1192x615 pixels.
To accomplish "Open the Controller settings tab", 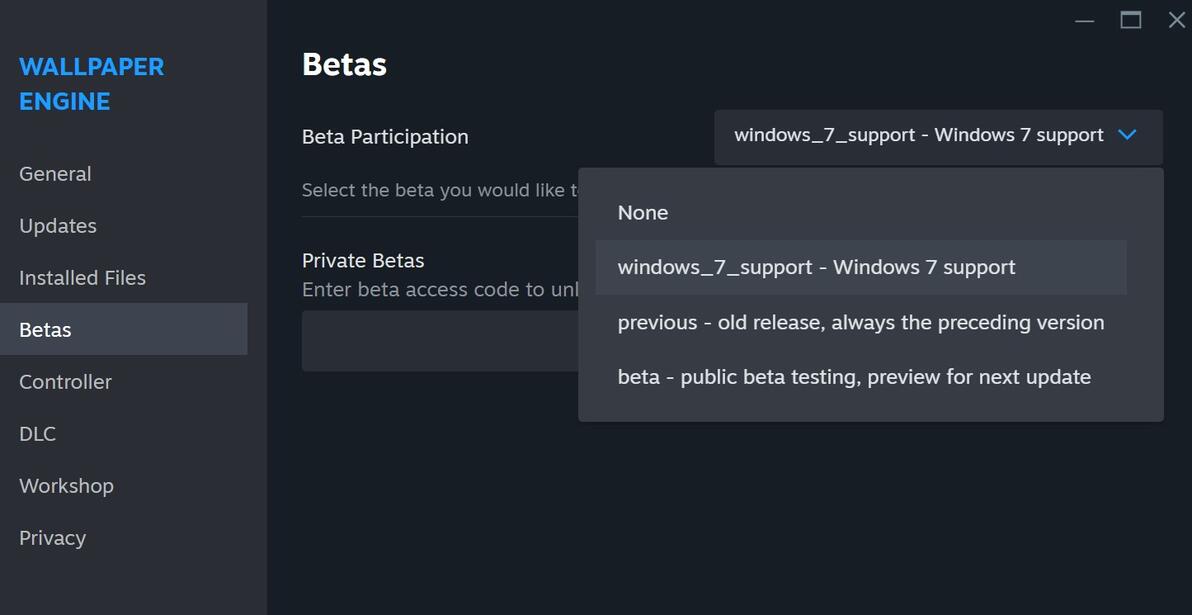I will tap(65, 382).
